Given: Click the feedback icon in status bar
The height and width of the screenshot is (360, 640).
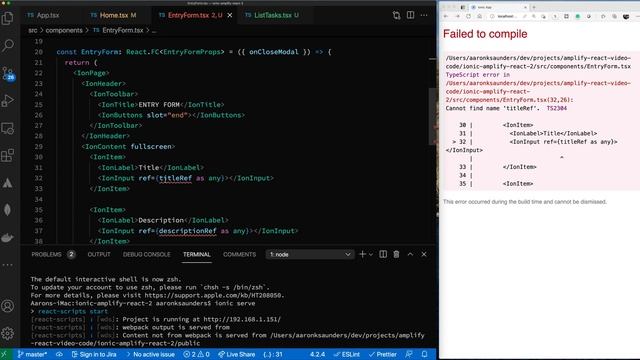Looking at the screenshot, I should (x=409, y=354).
